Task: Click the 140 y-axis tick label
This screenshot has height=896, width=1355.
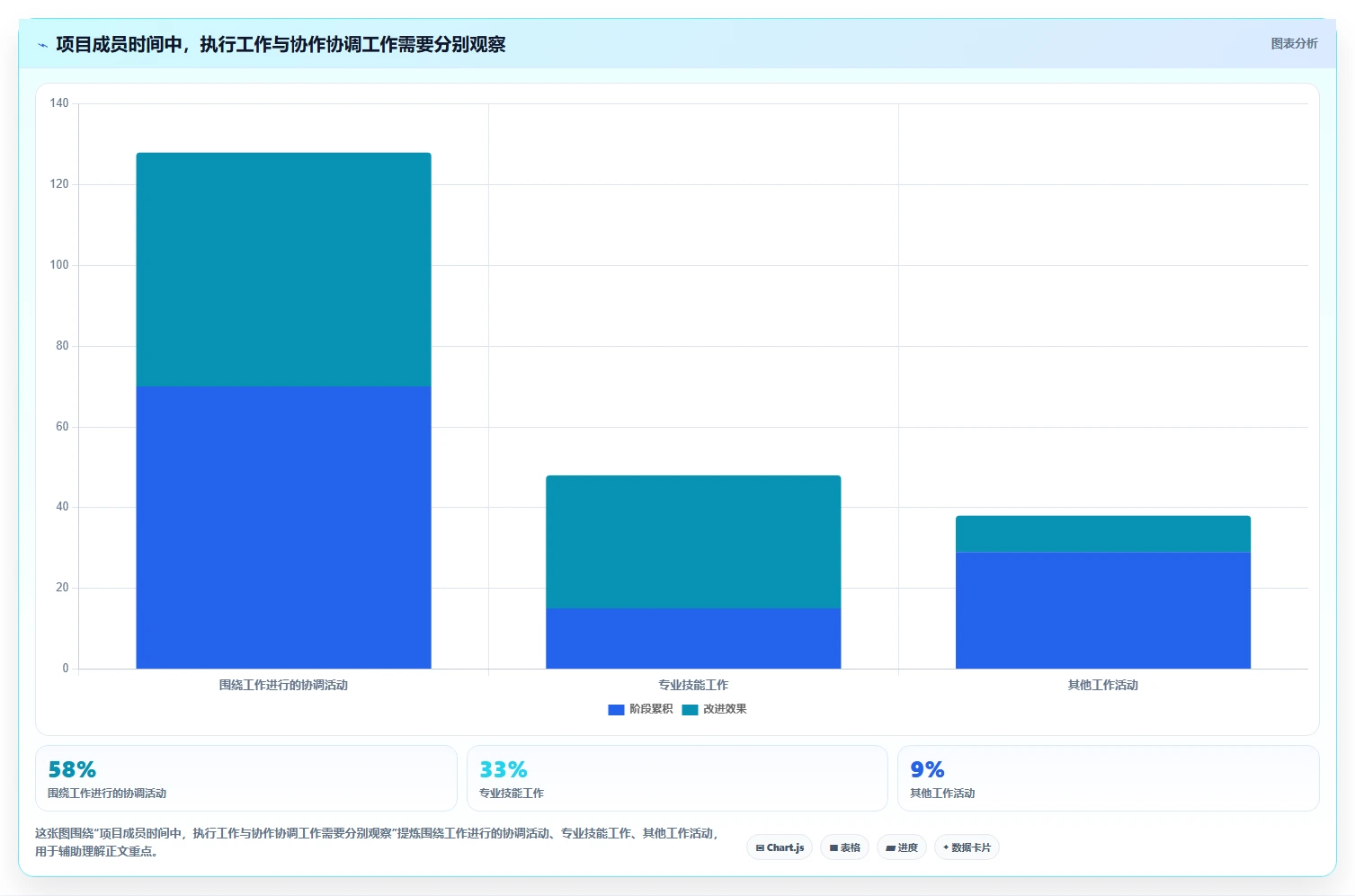Action: click(59, 103)
